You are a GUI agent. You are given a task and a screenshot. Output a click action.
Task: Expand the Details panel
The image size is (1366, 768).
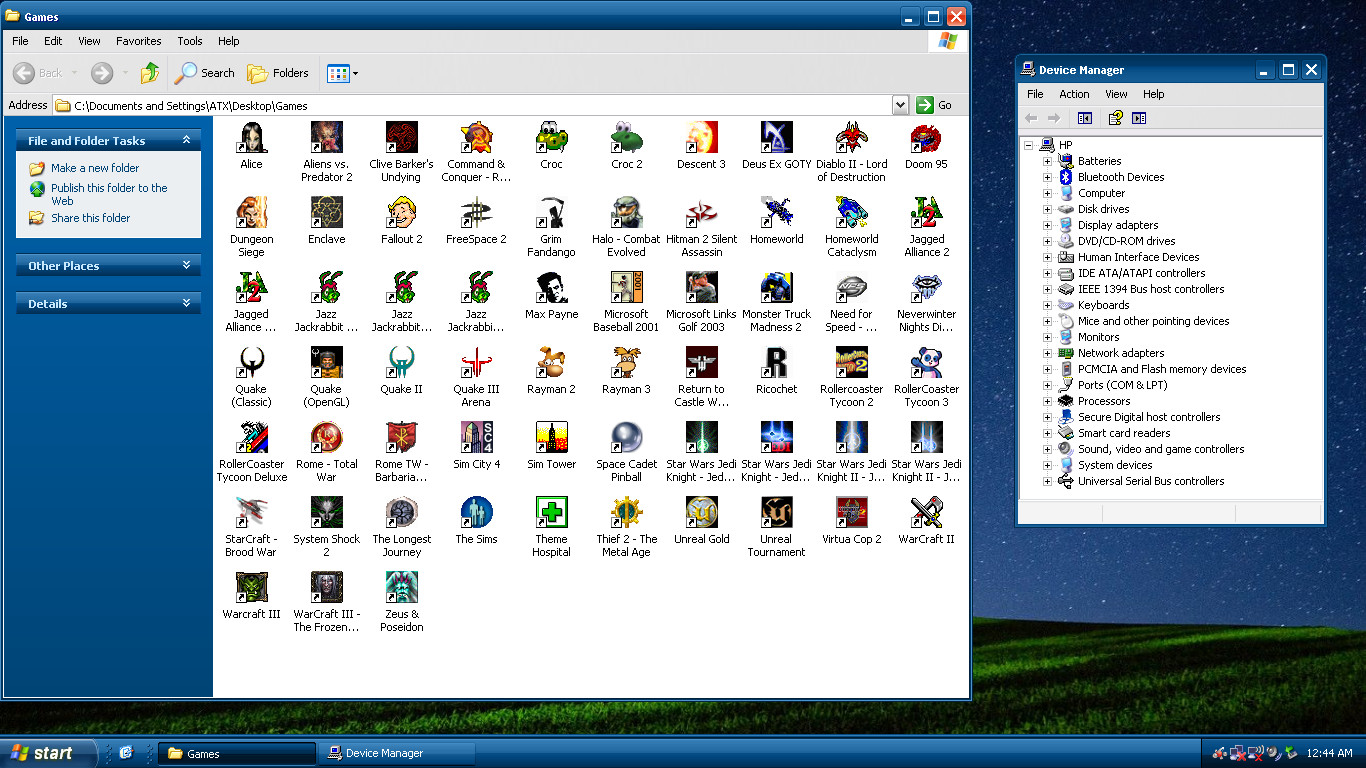pos(186,304)
